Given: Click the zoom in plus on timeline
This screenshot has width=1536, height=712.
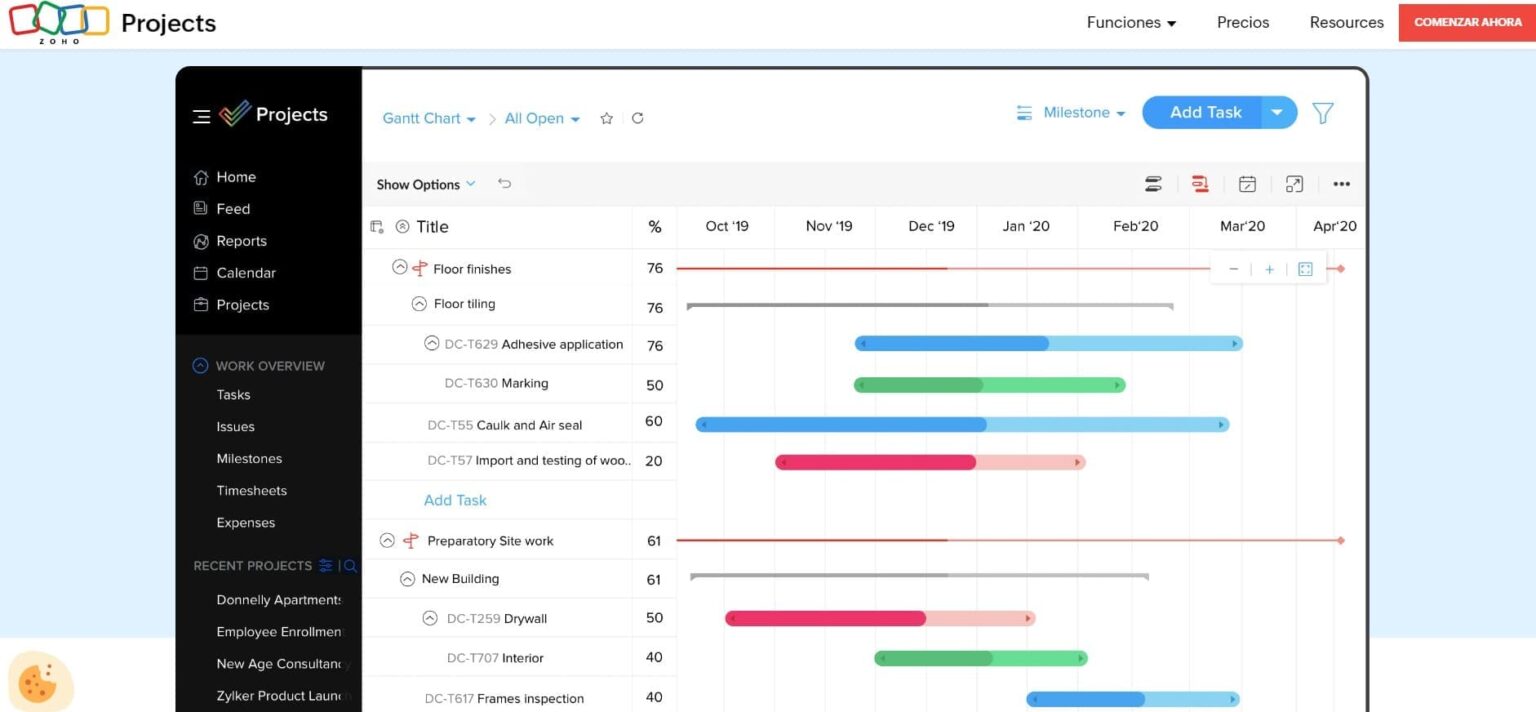Looking at the screenshot, I should [x=1269, y=269].
